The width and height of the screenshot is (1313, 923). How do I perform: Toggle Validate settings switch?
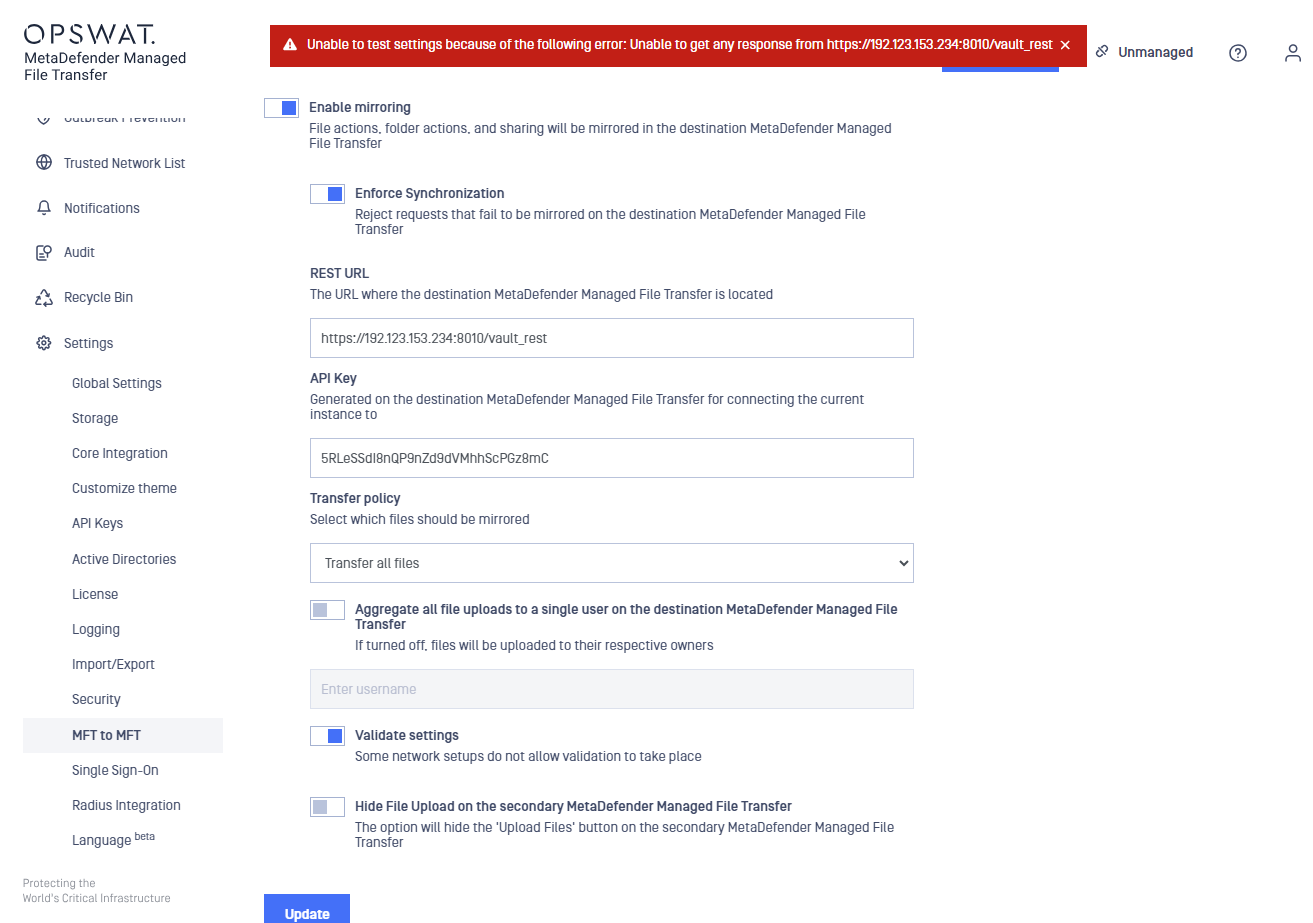coord(328,736)
